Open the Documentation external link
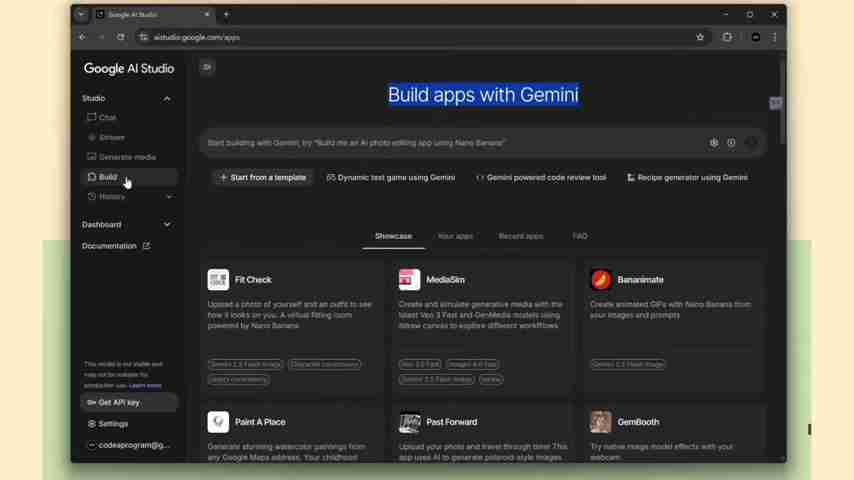 116,246
